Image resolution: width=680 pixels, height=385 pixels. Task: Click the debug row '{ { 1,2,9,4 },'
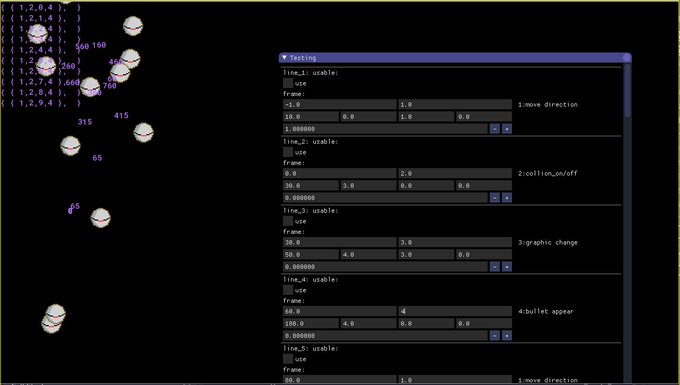[34, 103]
